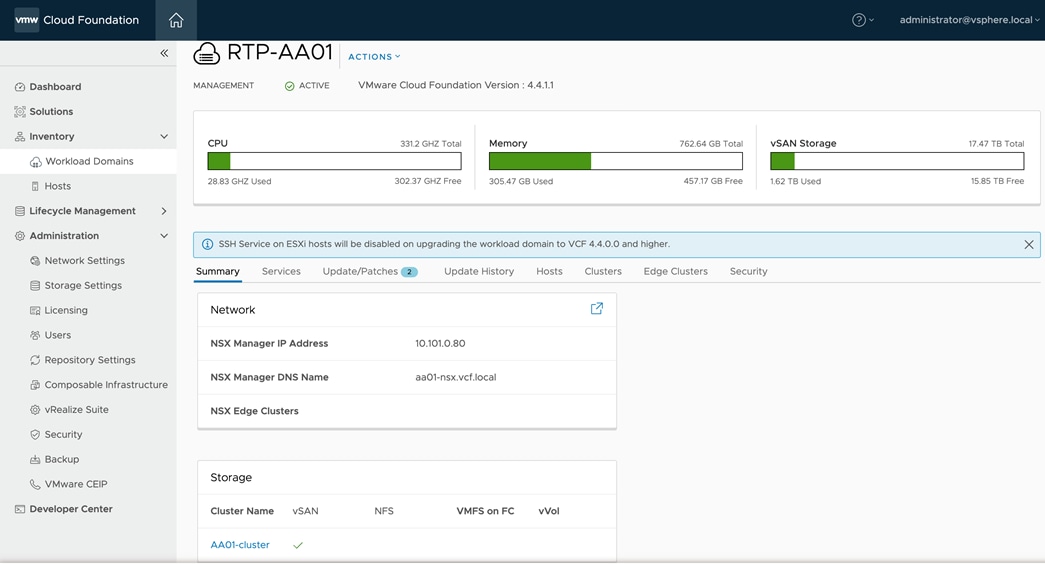Screen dimensions: 1045x565
Task: Switch to the Services tab
Action: point(281,271)
